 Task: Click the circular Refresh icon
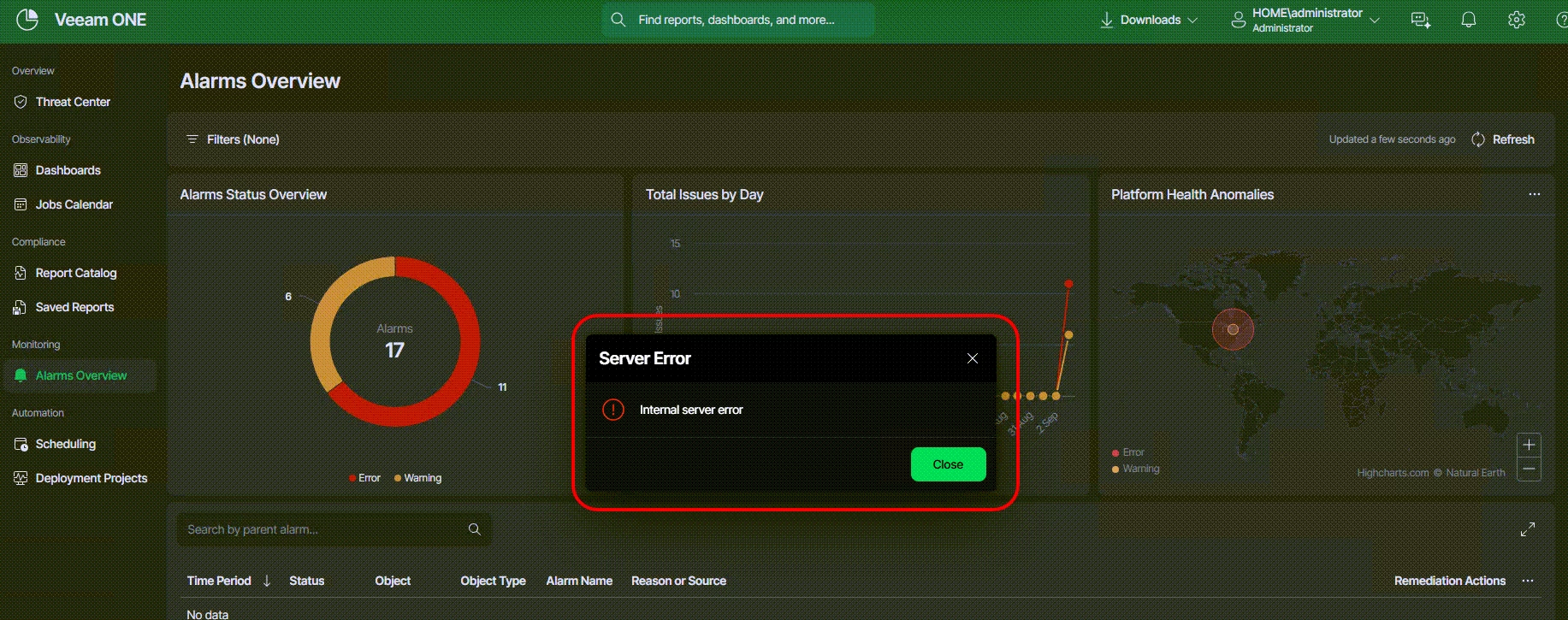pyautogui.click(x=1478, y=139)
